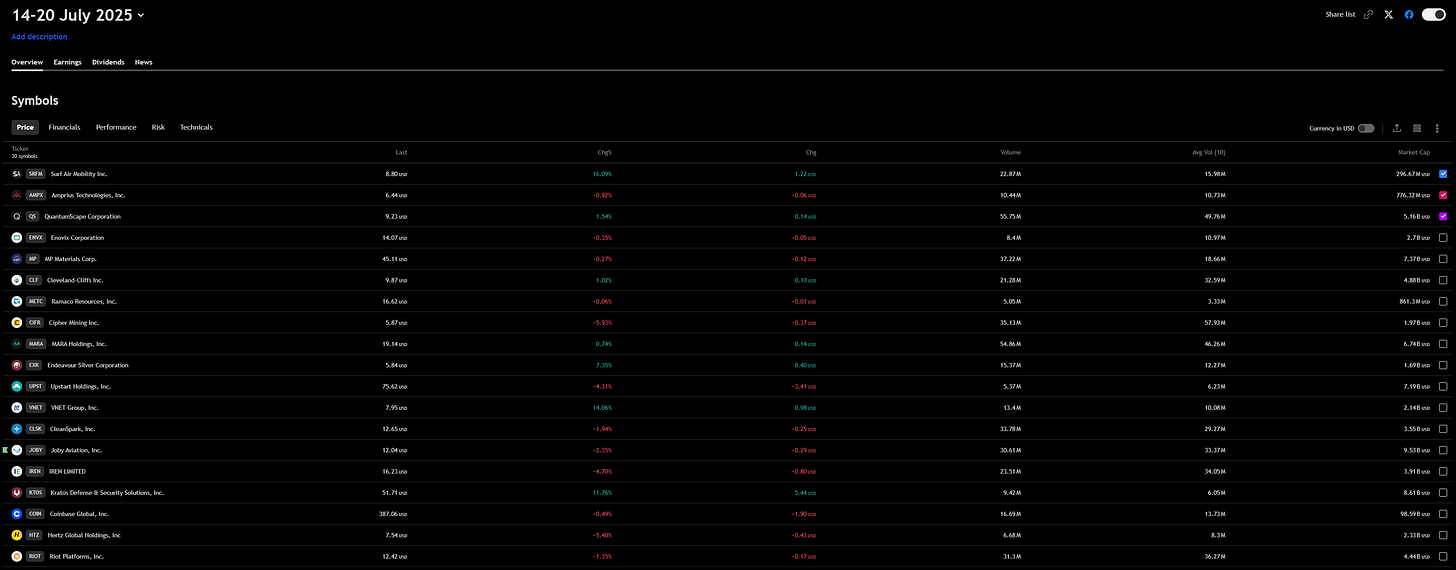1456x570 pixels.
Task: Select the Riot Platforms, Inc. name
Action: (x=77, y=556)
